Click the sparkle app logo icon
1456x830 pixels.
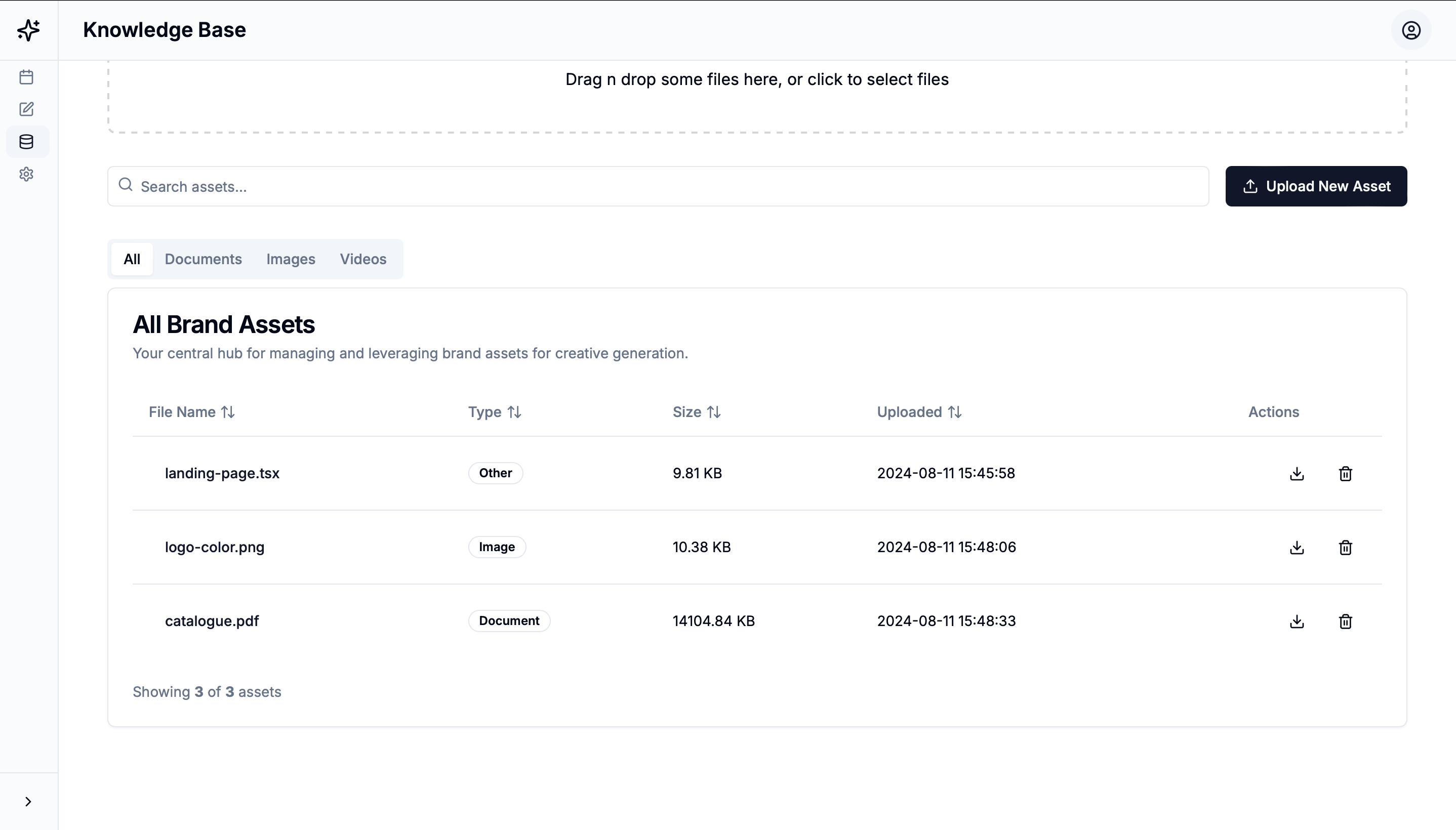pyautogui.click(x=28, y=30)
